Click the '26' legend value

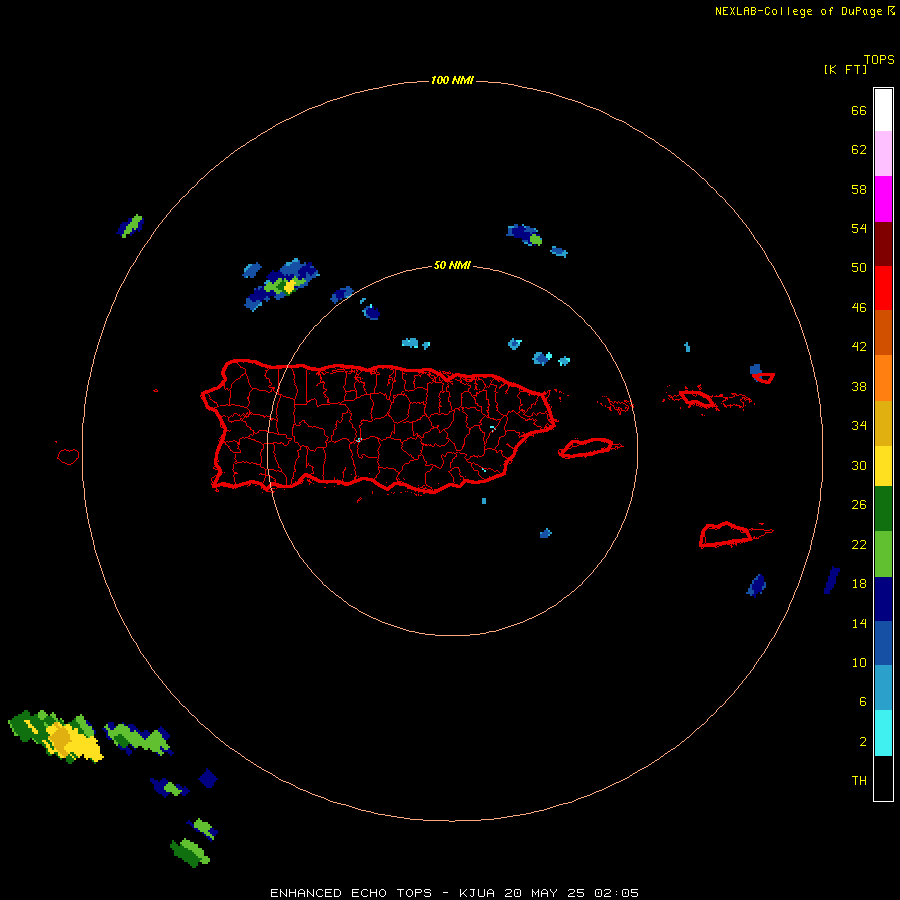coord(859,505)
